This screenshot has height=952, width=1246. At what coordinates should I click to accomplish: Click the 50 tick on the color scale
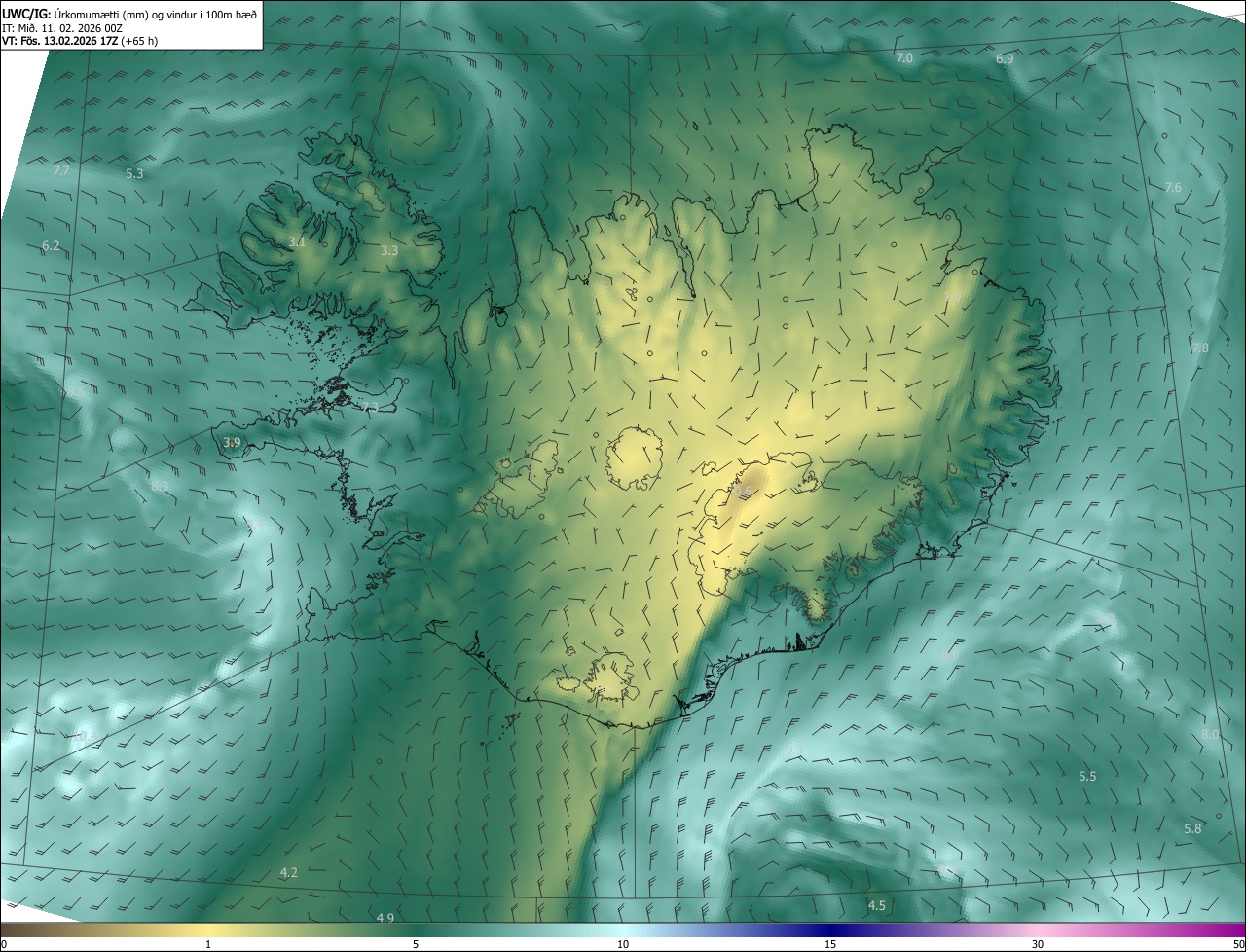click(x=1238, y=945)
